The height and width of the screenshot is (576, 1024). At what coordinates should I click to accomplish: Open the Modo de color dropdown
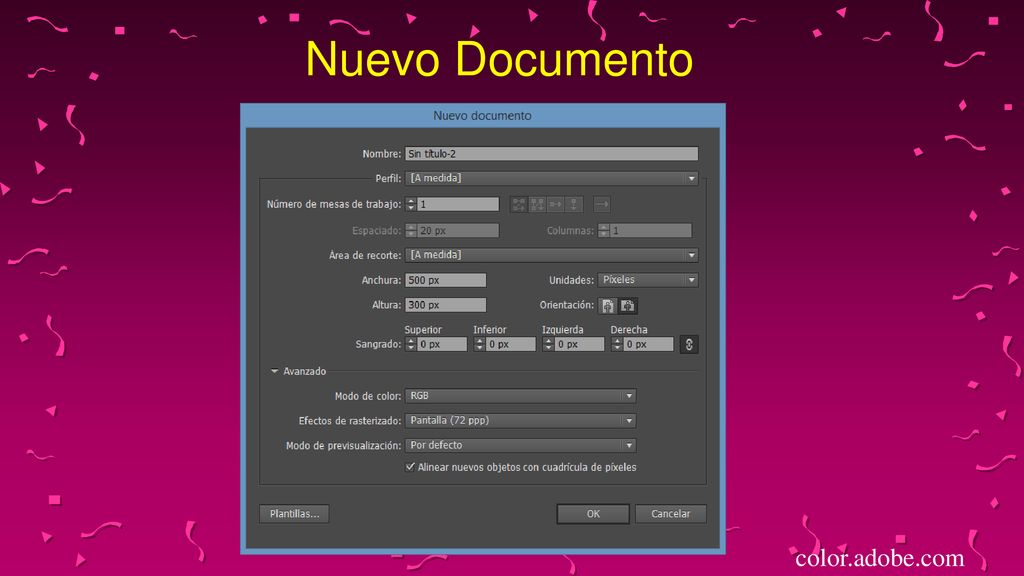coord(520,396)
